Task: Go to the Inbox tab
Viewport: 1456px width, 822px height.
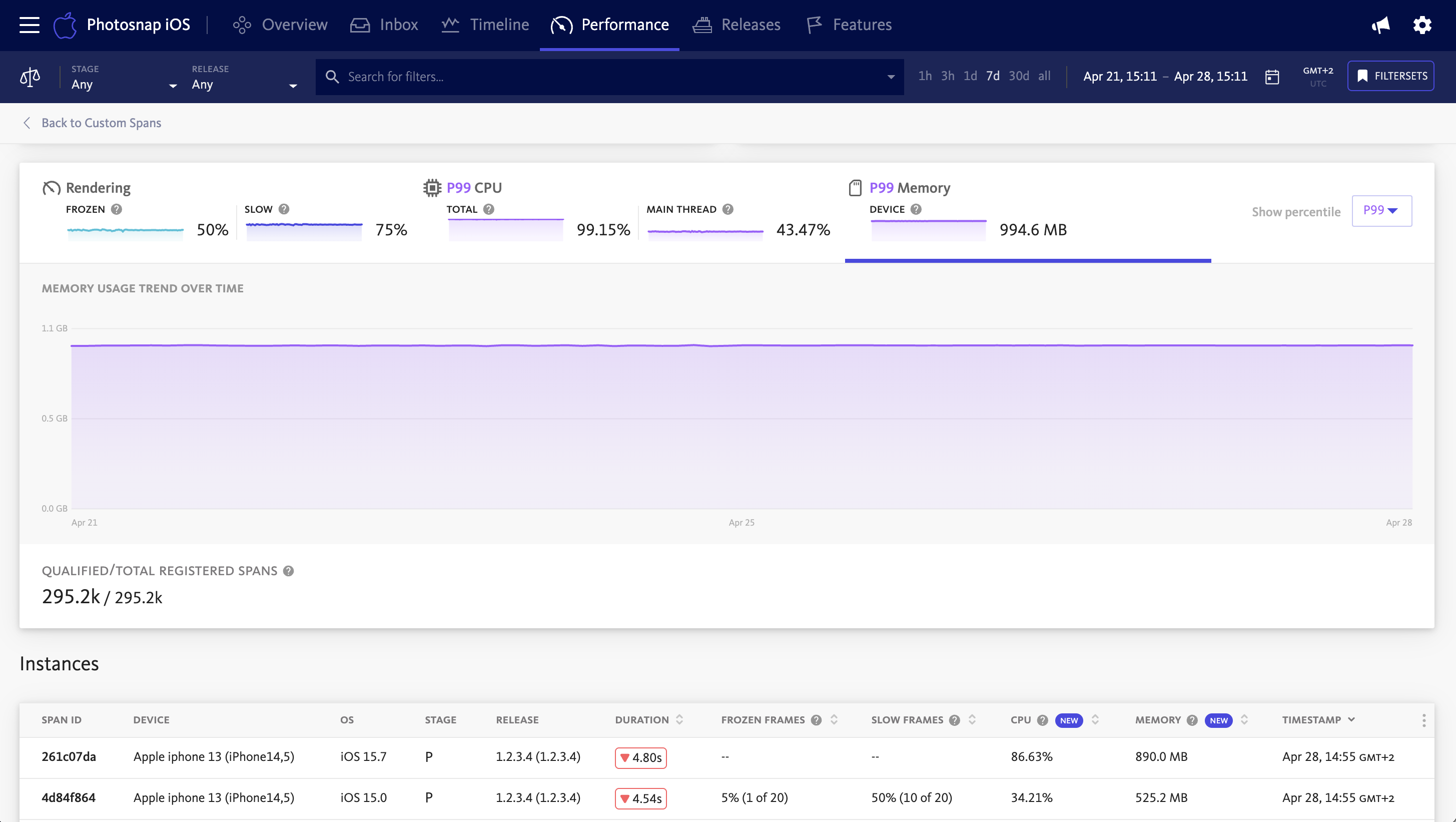Action: point(384,25)
